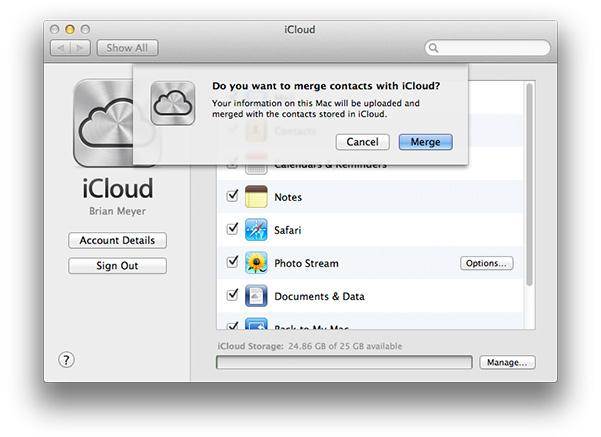Go back with the left arrow
601x437 pixels.
click(60, 48)
